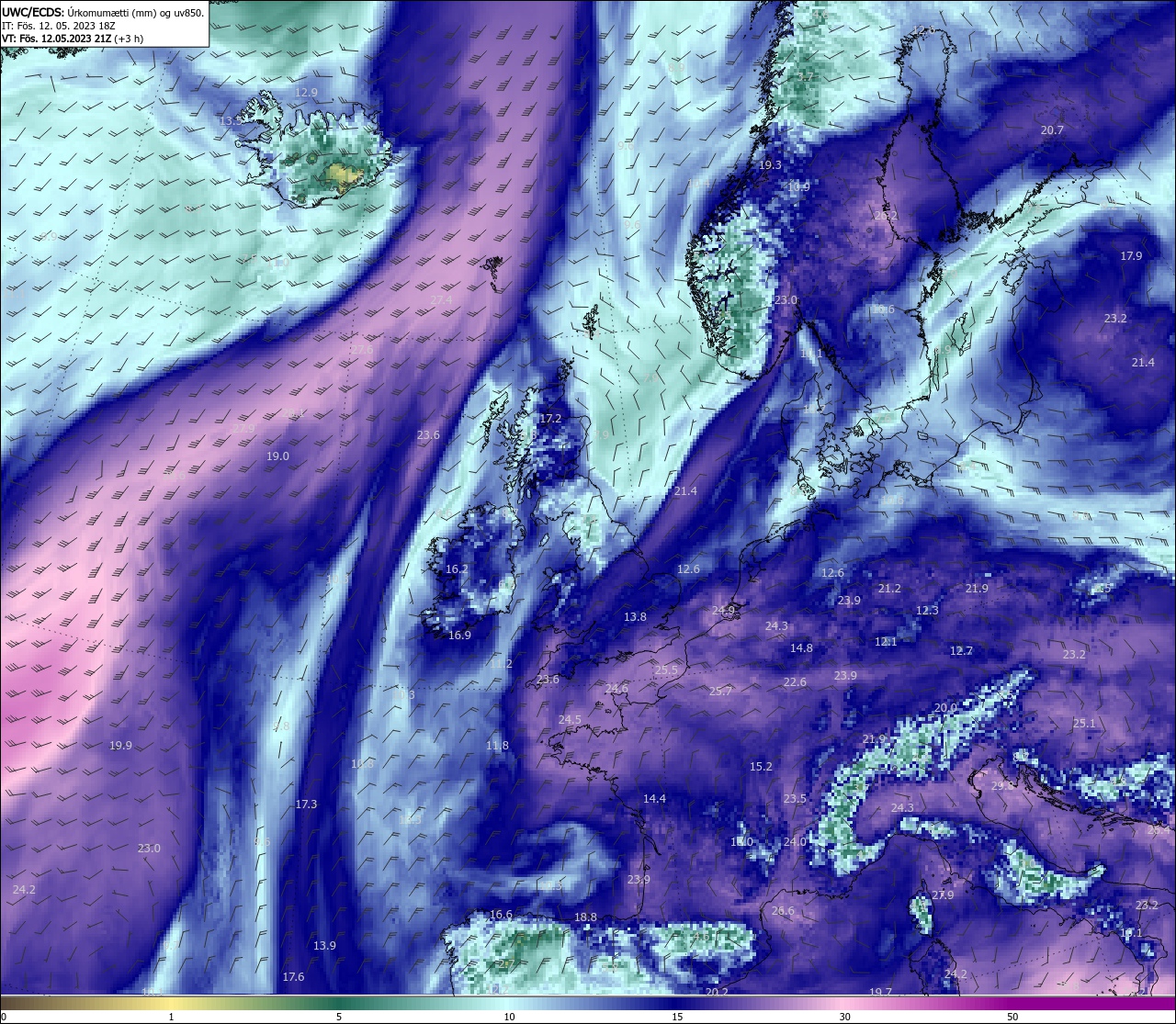
Task: Click the map value '24.6'
Action: (x=616, y=689)
